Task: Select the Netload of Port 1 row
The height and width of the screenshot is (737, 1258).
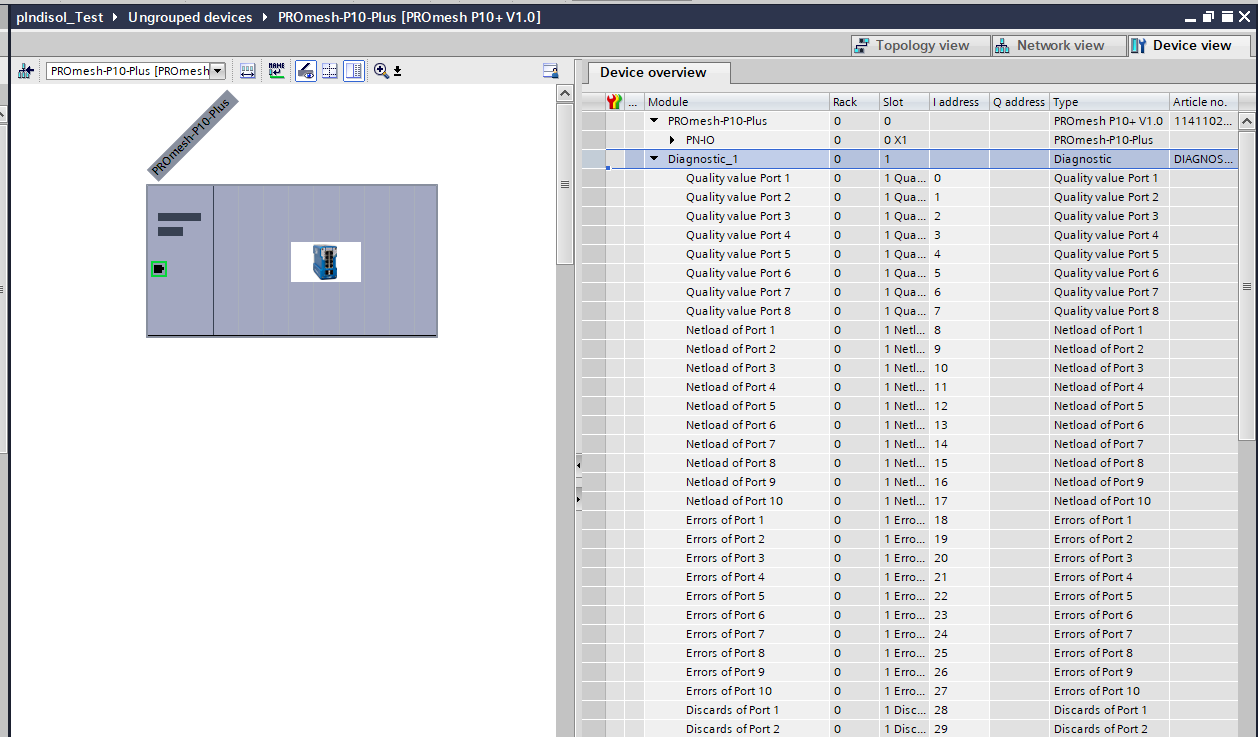Action: 910,330
